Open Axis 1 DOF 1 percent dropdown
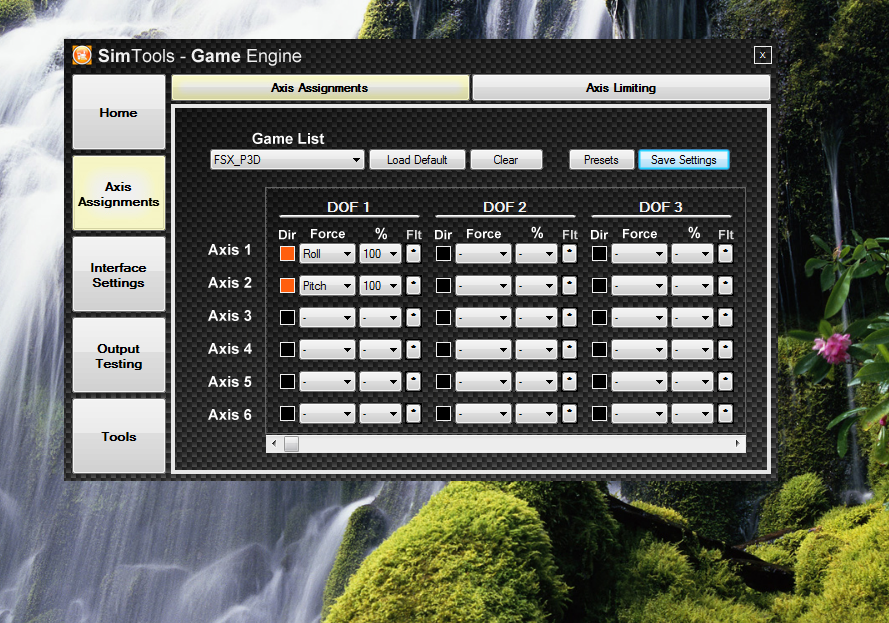889x623 pixels. [x=380, y=253]
